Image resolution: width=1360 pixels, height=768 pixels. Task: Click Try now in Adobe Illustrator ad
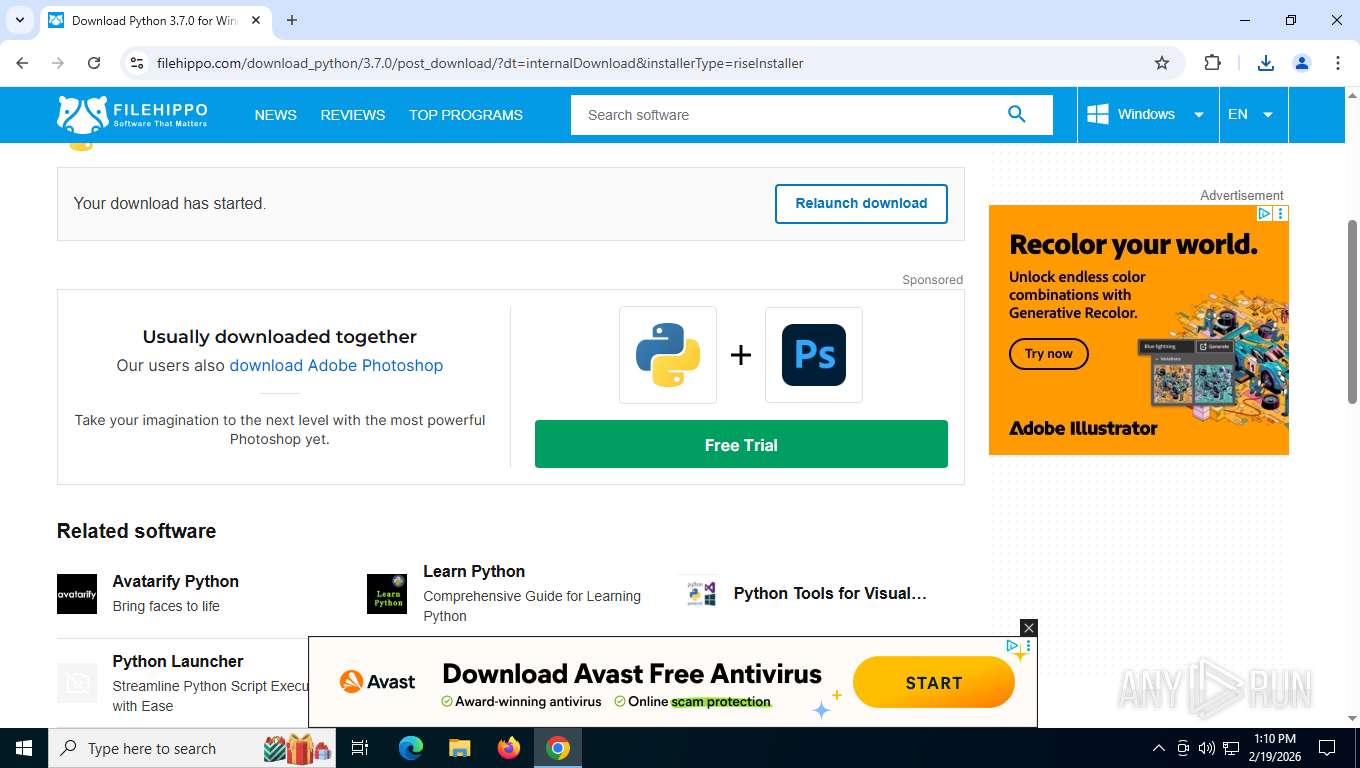pos(1048,353)
